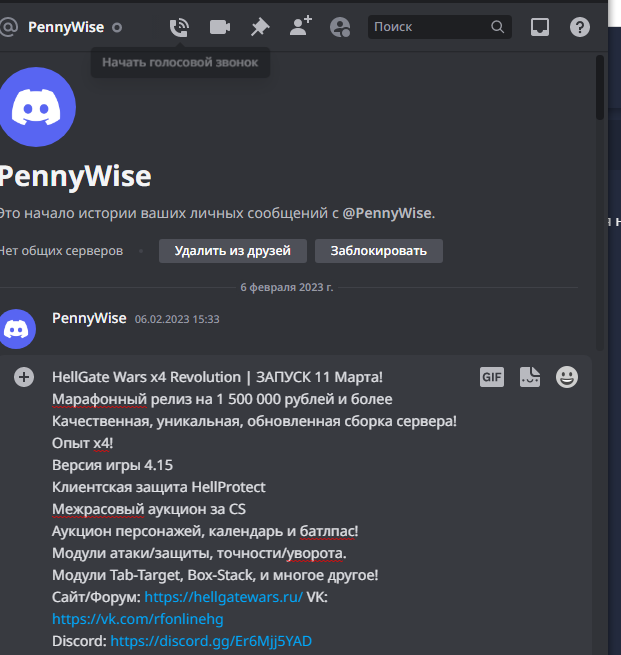Open the sticker picker
Image resolution: width=621 pixels, height=655 pixels.
point(530,377)
